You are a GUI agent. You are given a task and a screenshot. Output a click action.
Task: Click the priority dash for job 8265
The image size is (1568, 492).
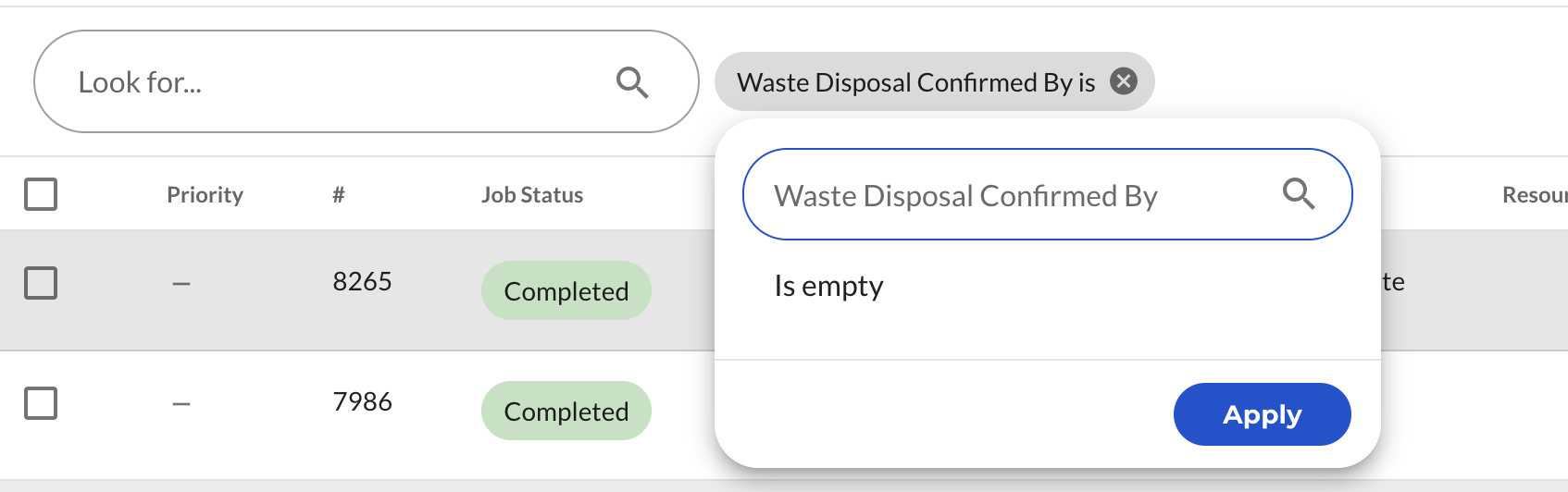tap(181, 283)
